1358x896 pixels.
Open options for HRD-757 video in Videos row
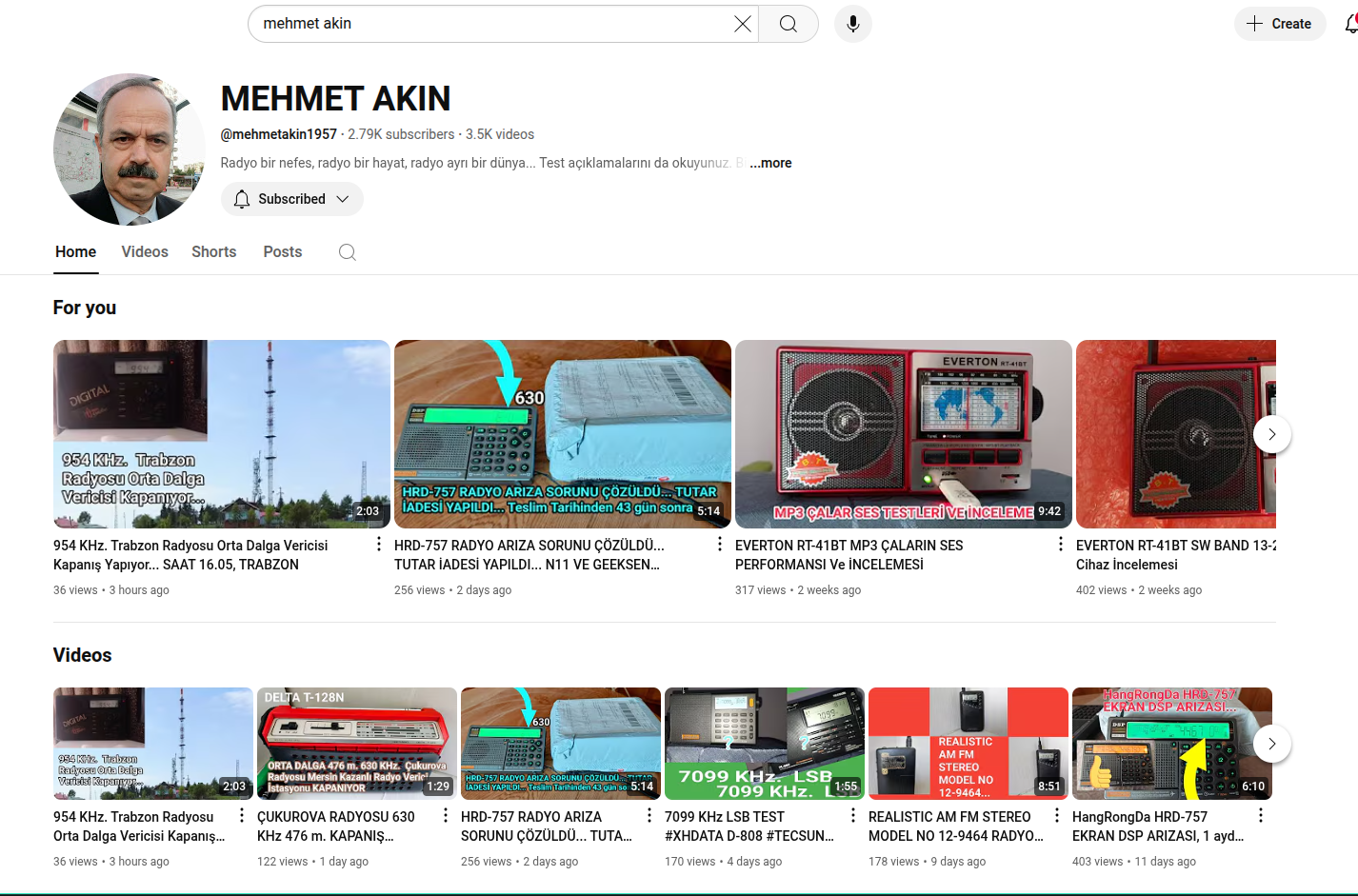pyautogui.click(x=649, y=815)
